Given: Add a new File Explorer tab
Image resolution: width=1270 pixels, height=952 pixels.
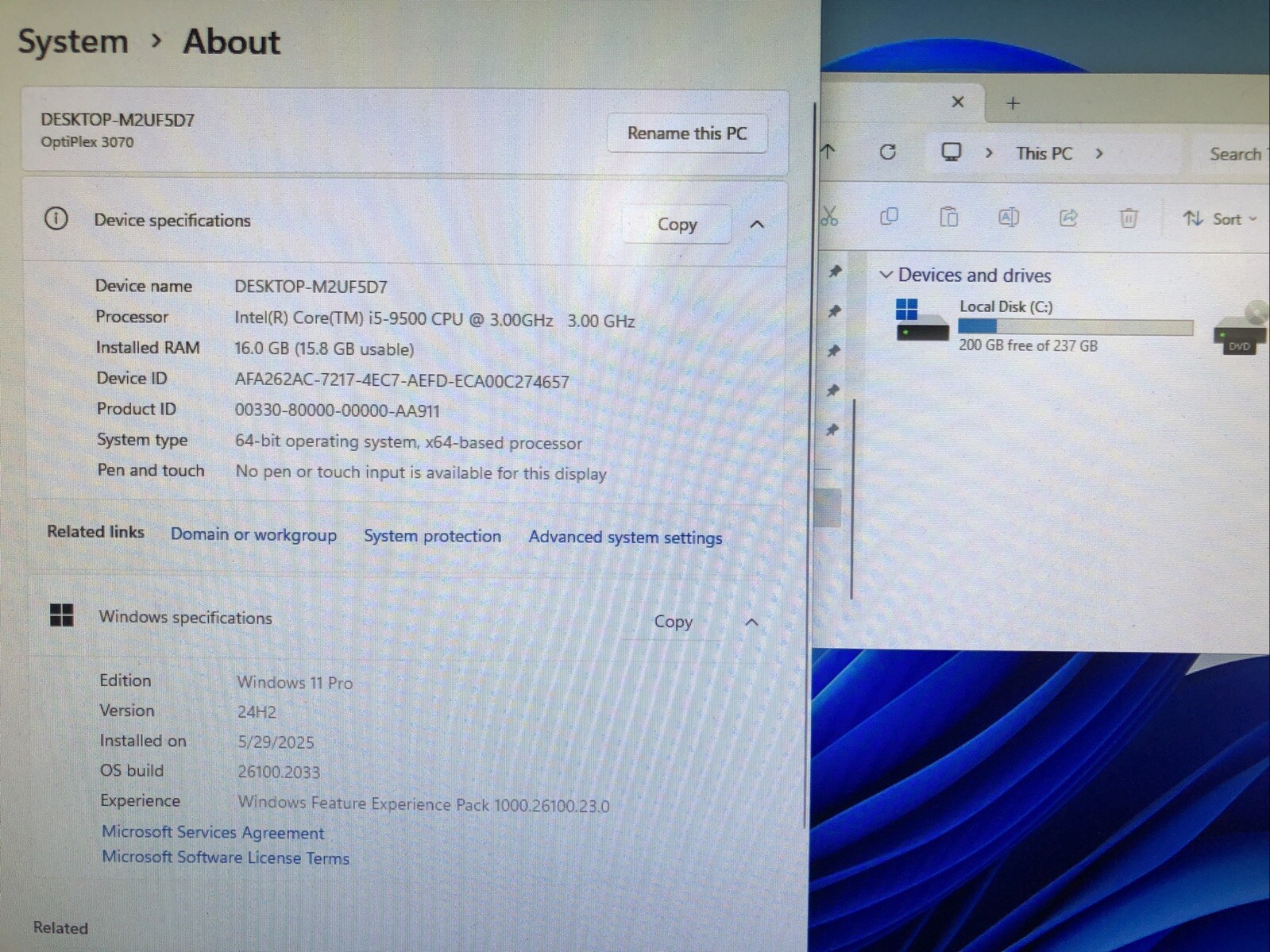Looking at the screenshot, I should point(1013,103).
